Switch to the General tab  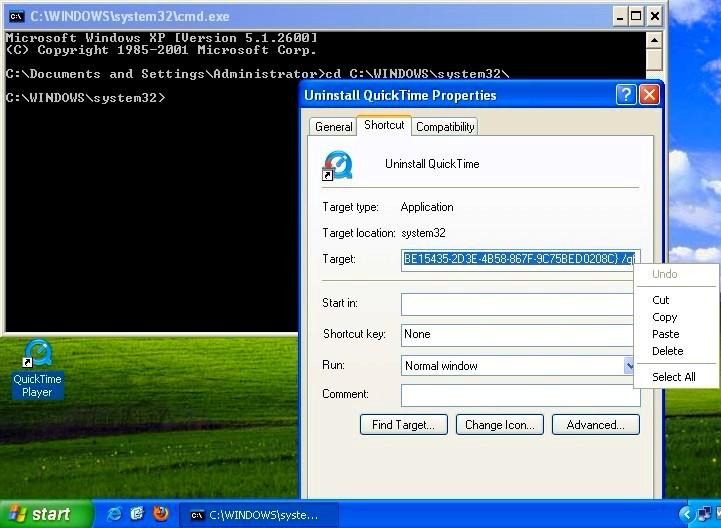[x=333, y=127]
